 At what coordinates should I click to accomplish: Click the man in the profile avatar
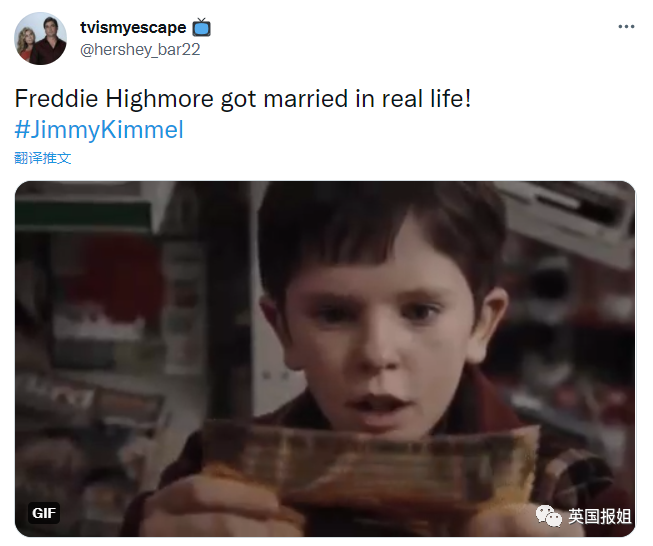tap(49, 41)
